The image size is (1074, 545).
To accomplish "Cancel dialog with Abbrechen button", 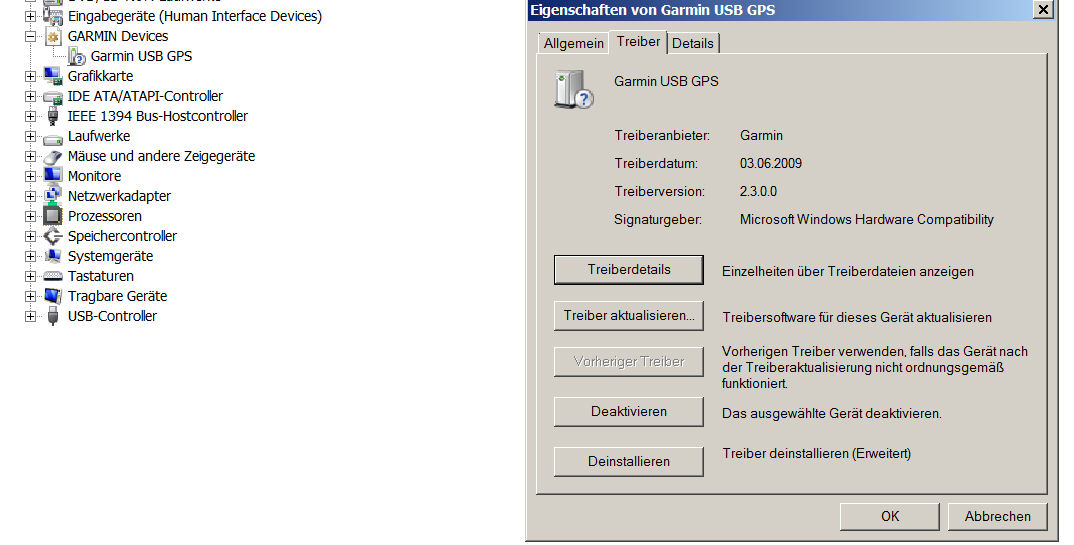I will point(997,516).
